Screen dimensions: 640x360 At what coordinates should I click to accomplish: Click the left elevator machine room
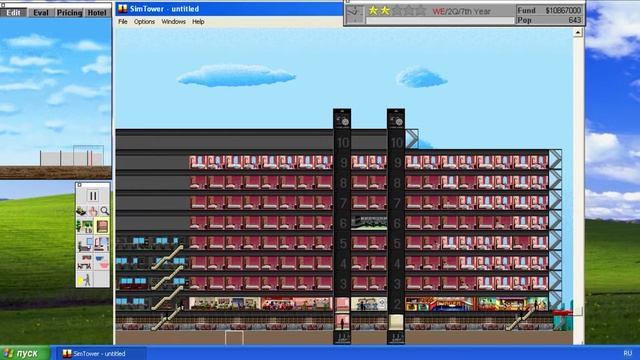click(342, 118)
